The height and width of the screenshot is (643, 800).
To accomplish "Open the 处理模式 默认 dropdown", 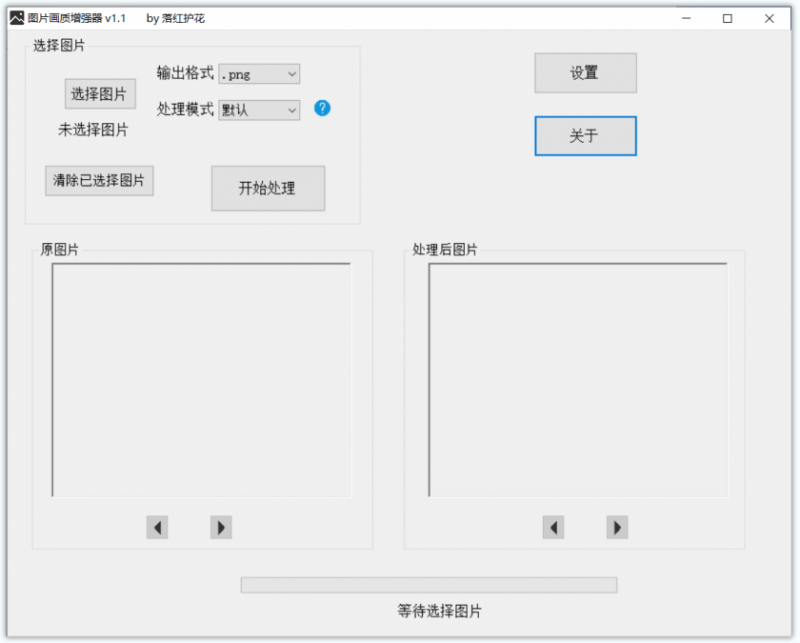I will (x=259, y=110).
